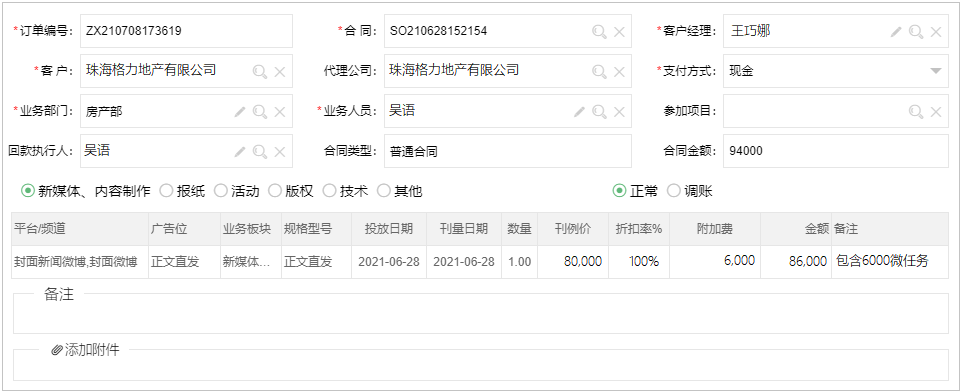Image resolution: width=961 pixels, height=392 pixels.
Task: Select the 新媒体… 业务板块 cell
Action: [x=251, y=262]
